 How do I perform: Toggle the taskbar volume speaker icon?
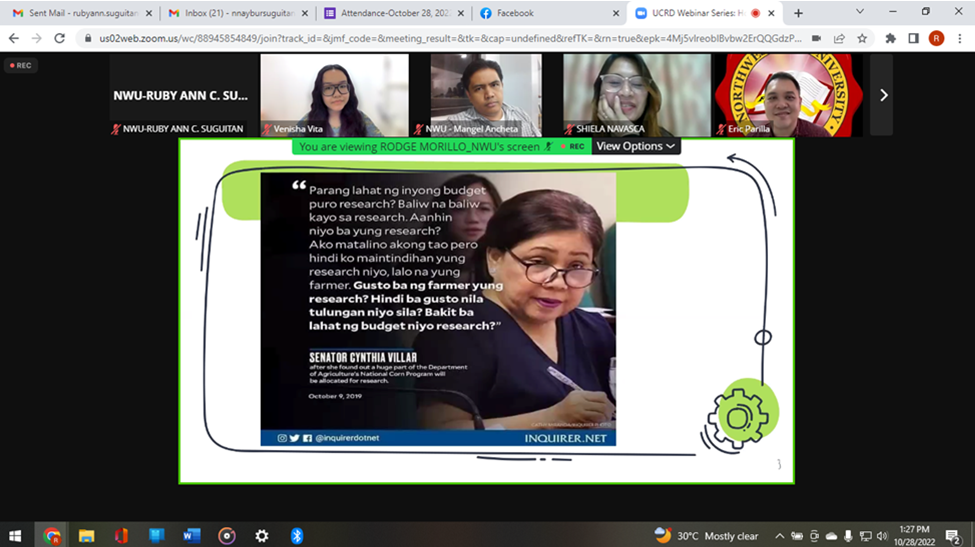pyautogui.click(x=882, y=536)
